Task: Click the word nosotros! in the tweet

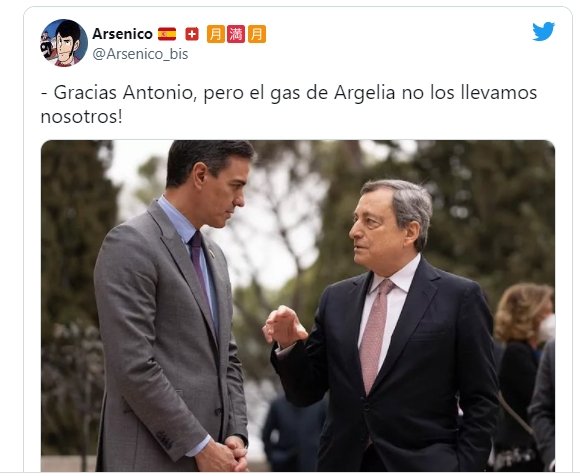Action: coord(81,117)
